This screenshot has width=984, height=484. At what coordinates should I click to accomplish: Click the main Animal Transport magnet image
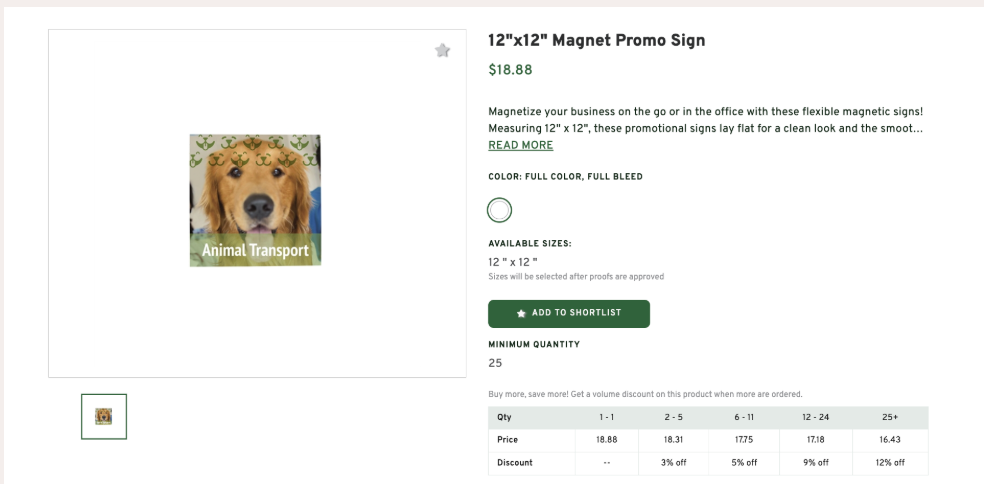[255, 200]
